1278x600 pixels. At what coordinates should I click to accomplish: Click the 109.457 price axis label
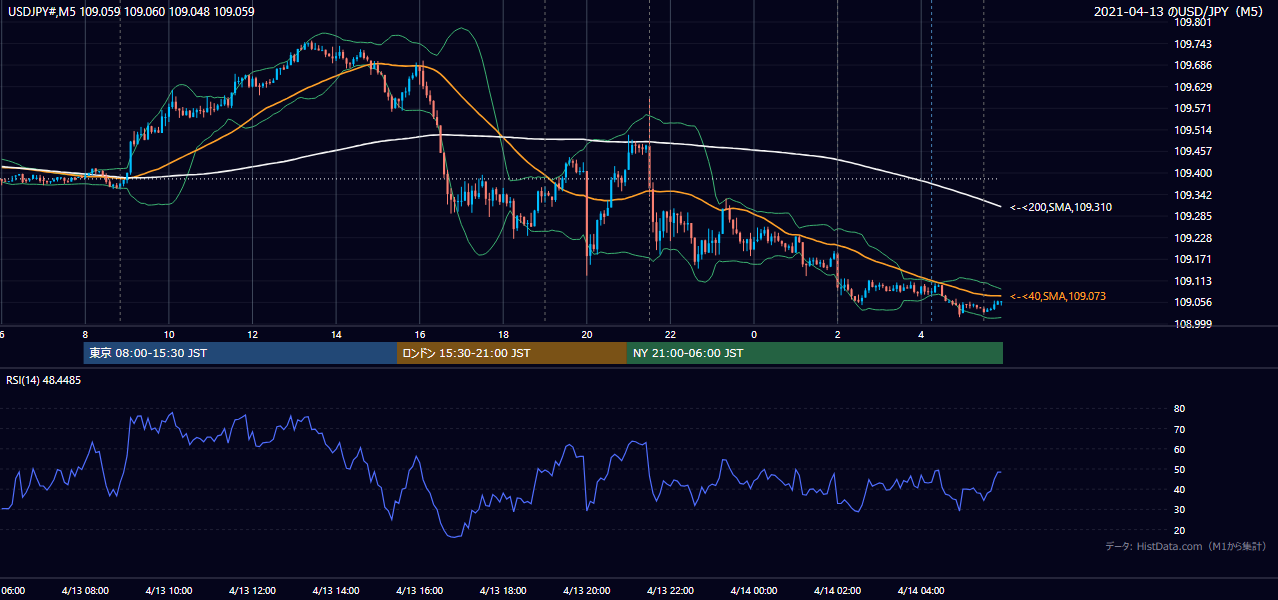tap(1192, 151)
